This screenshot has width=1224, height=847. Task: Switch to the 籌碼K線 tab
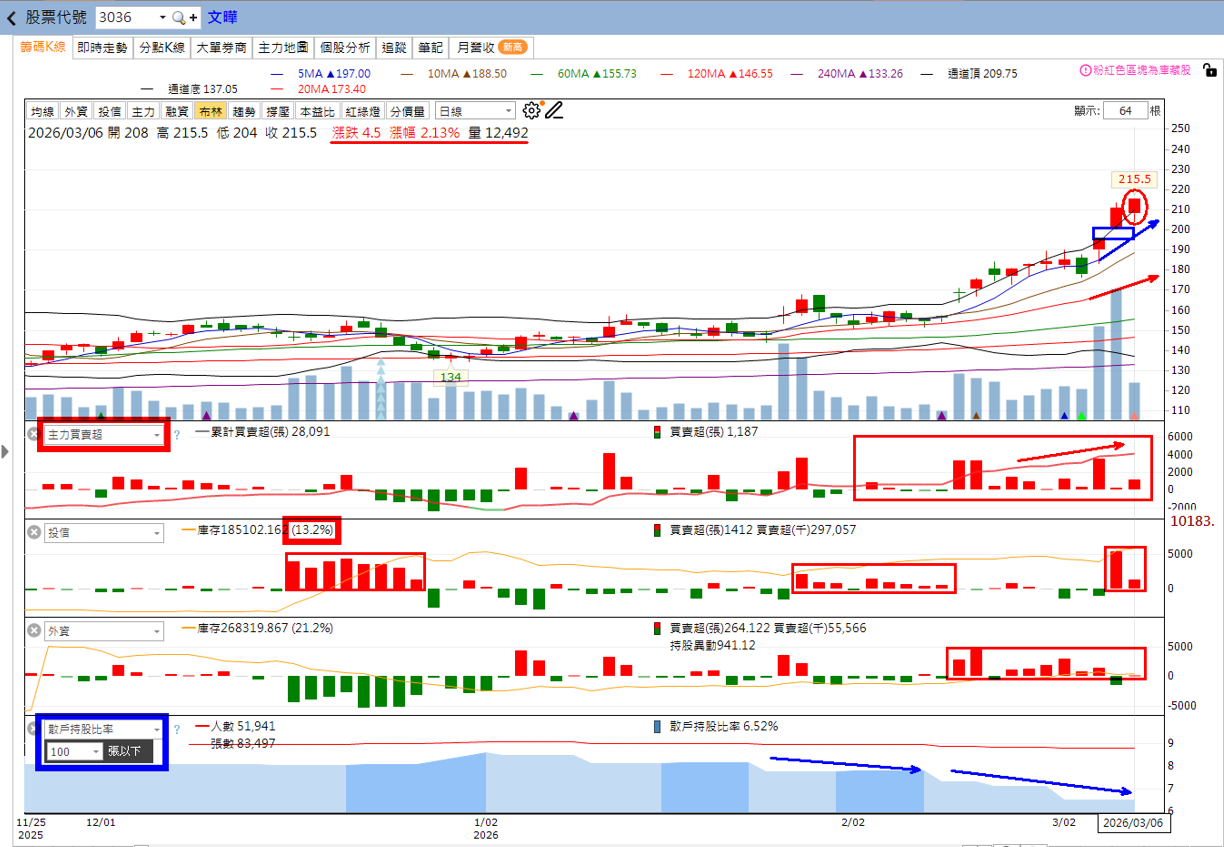click(43, 47)
